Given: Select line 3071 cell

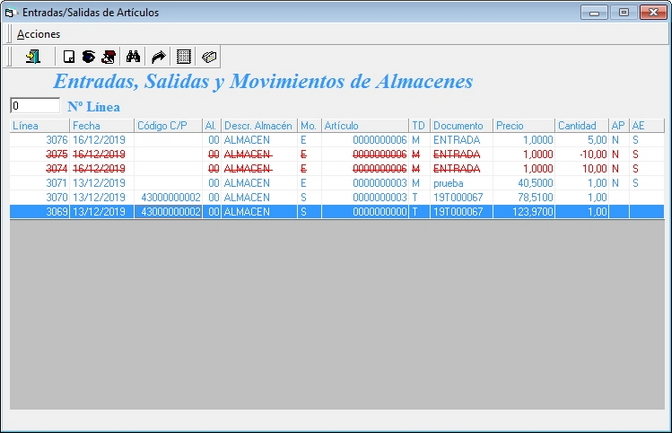Looking at the screenshot, I should (39, 183).
